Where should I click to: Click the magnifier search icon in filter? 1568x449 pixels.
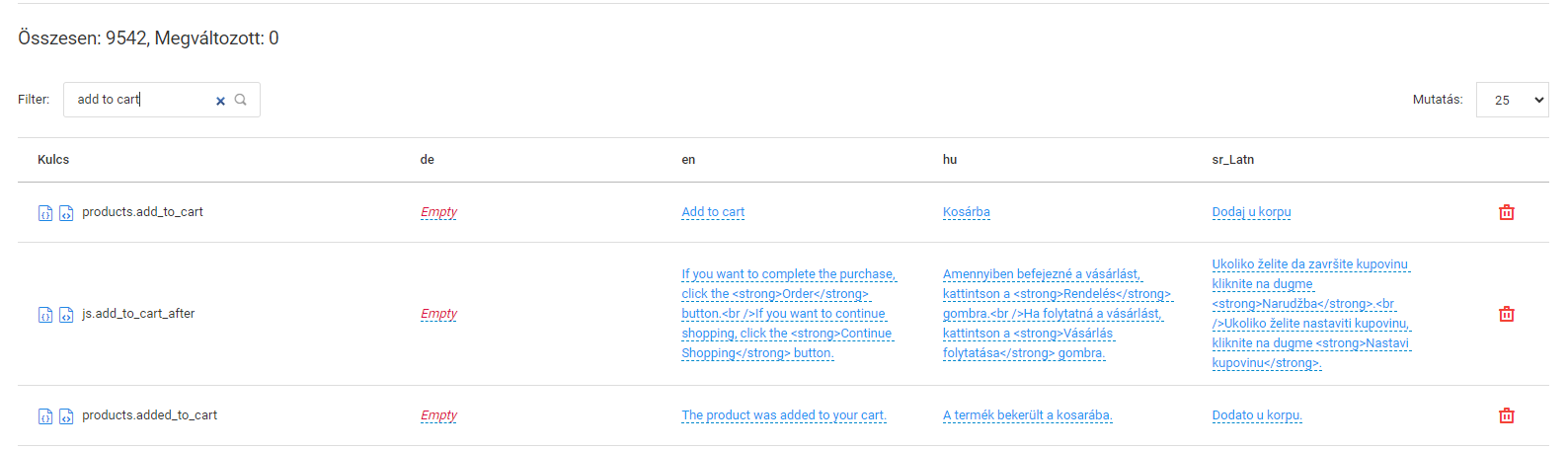pos(241,100)
